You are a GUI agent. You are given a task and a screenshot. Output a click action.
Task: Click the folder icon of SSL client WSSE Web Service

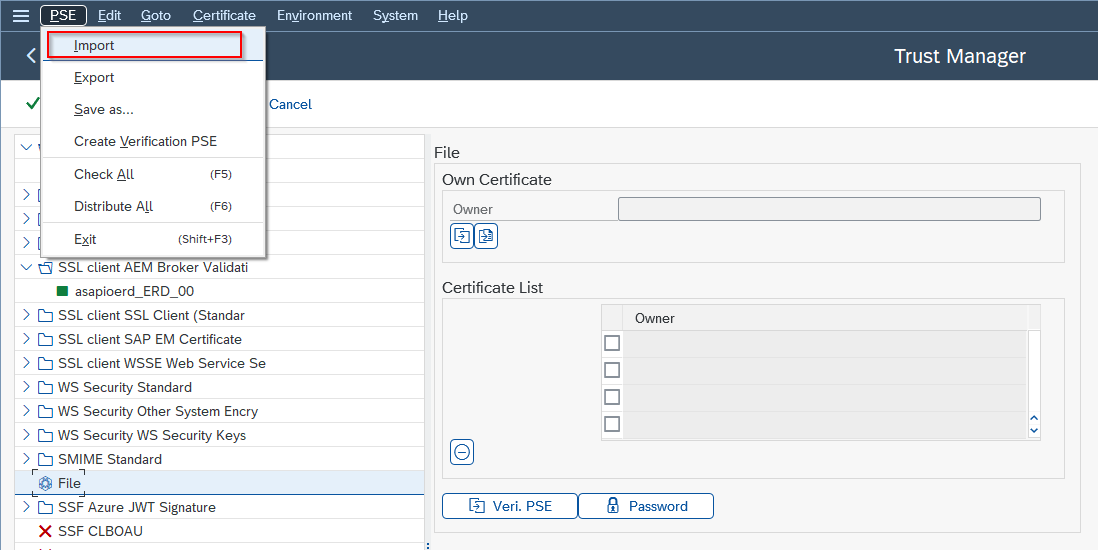point(46,363)
